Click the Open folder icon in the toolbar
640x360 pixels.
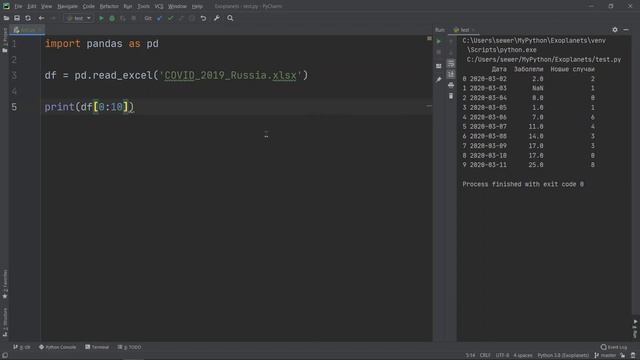click(6, 18)
